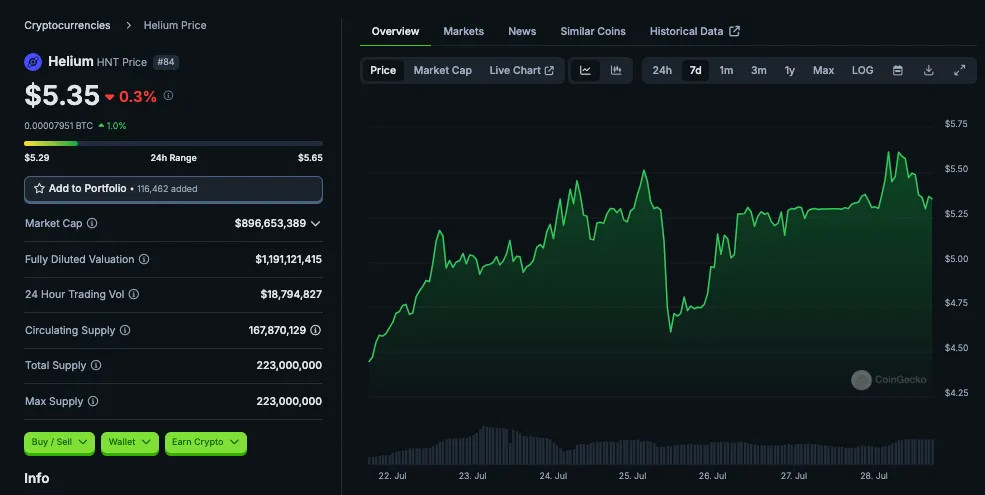Click the #84 rank badge
Viewport: 985px width, 495px height.
166,62
